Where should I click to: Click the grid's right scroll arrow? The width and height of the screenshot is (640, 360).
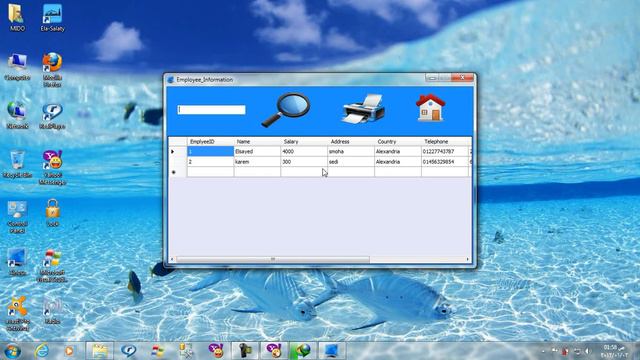pyautogui.click(x=468, y=259)
